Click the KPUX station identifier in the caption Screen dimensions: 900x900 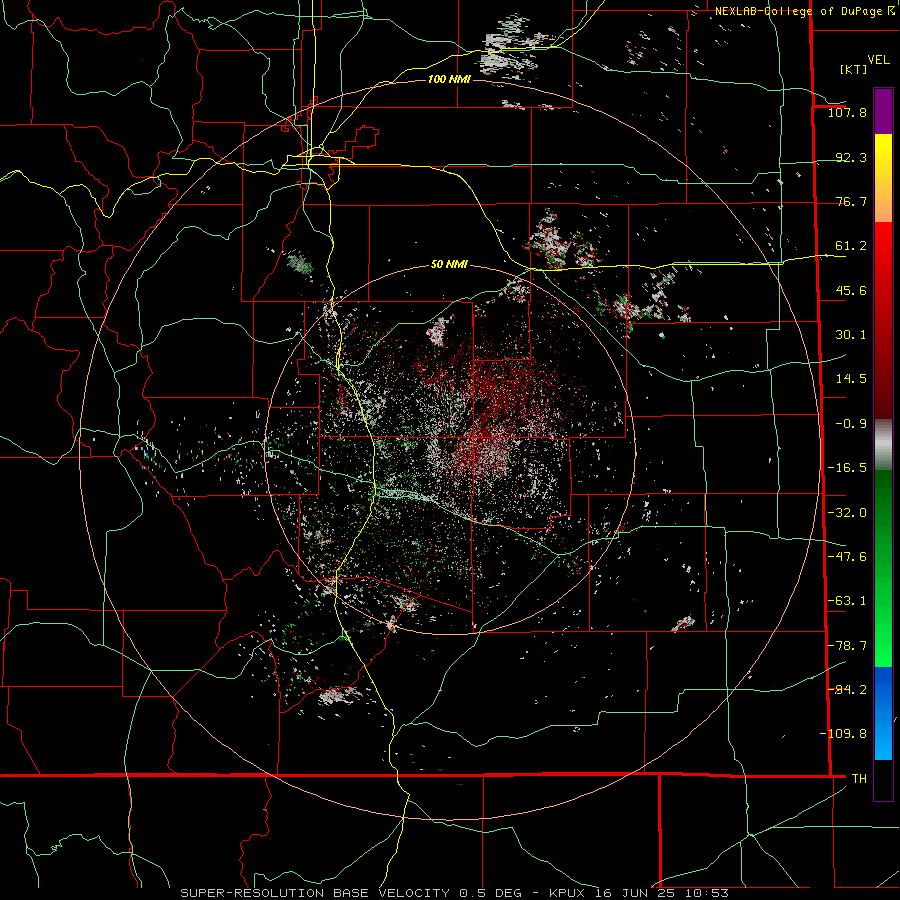567,893
